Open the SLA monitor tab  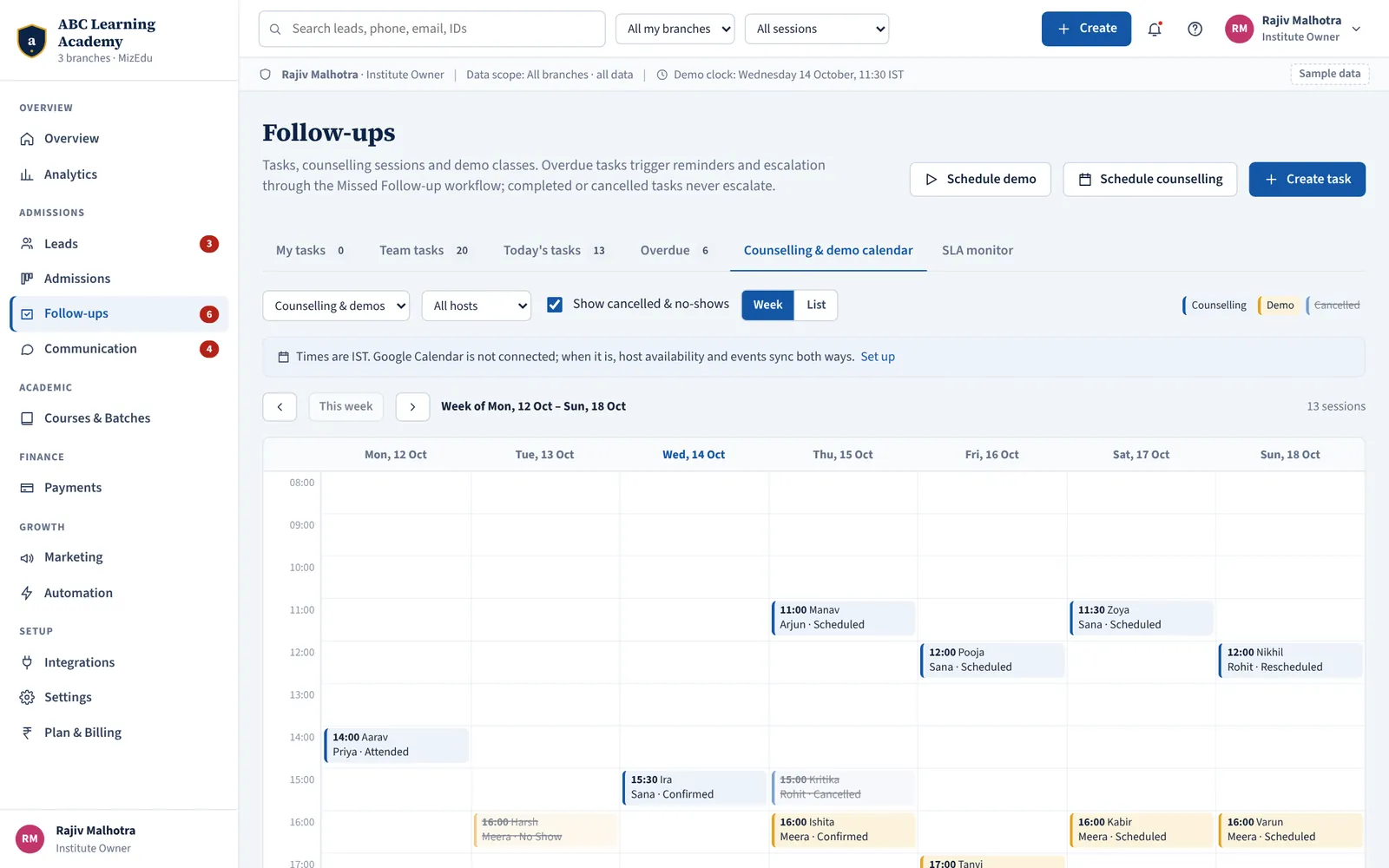(x=978, y=250)
